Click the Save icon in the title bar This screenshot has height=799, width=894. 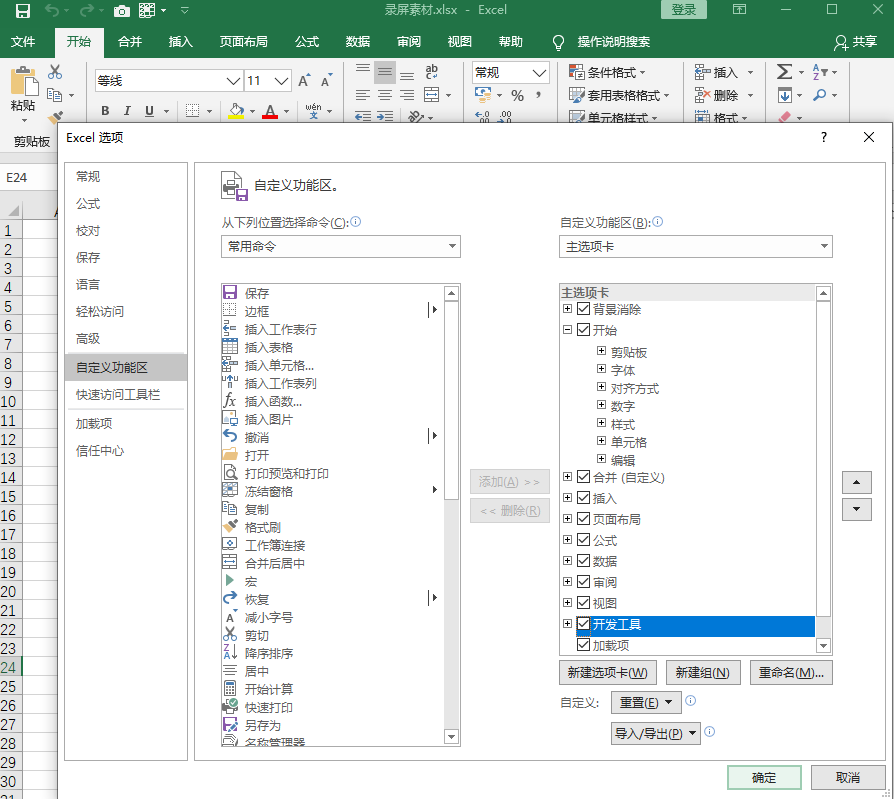(x=23, y=10)
